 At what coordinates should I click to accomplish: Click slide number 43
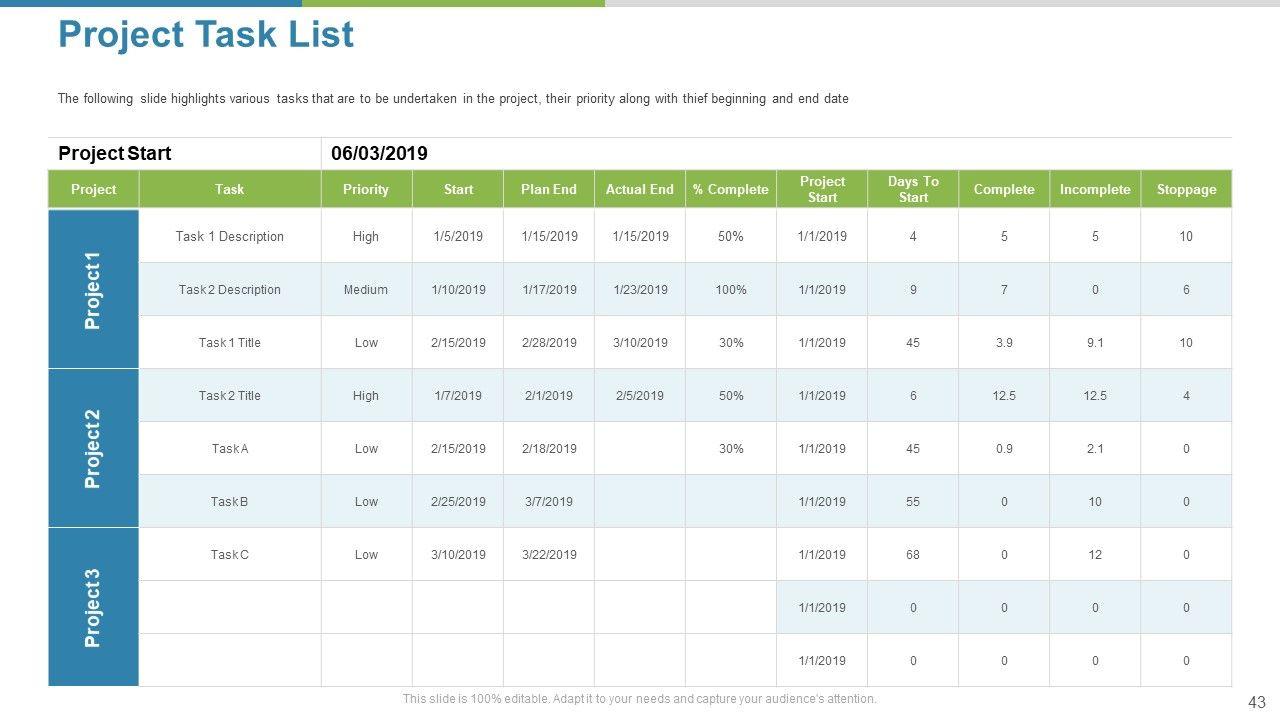tap(1257, 701)
